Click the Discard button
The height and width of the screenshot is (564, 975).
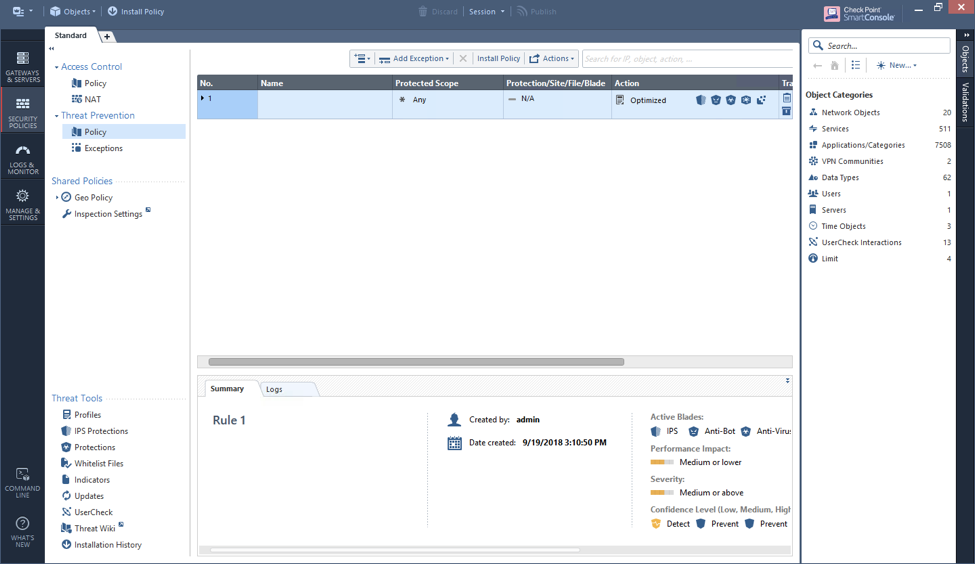click(x=438, y=11)
